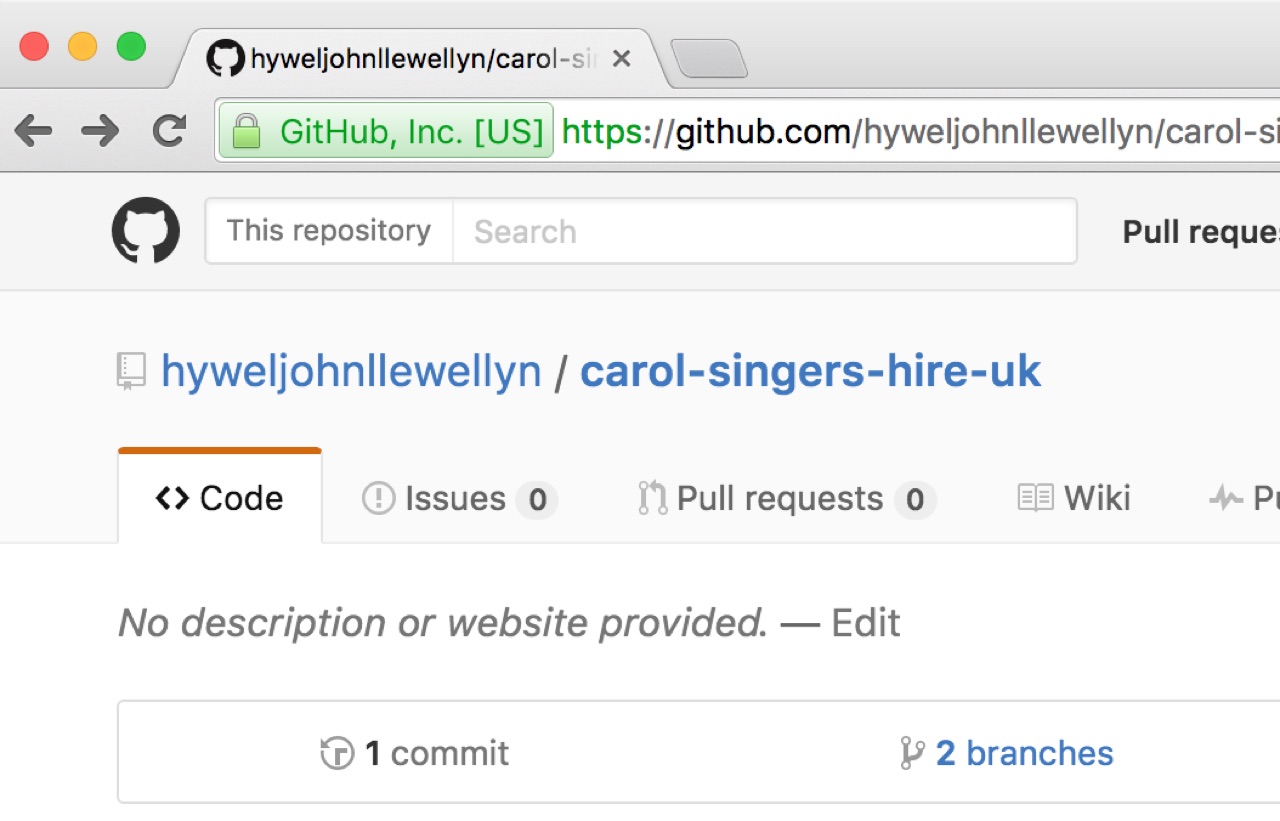The height and width of the screenshot is (821, 1280).
Task: Reload the page with the refresh icon
Action: point(169,130)
